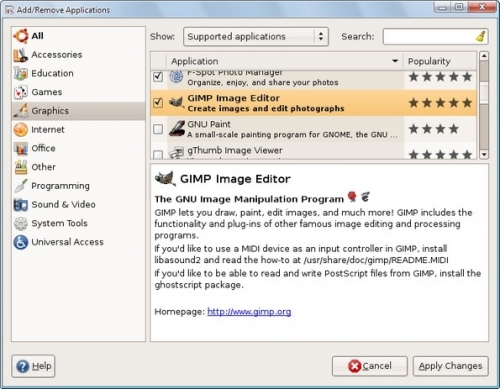Clear the search field with the broom icon
Screen dimensions: 500x389
pyautogui.click(x=480, y=37)
